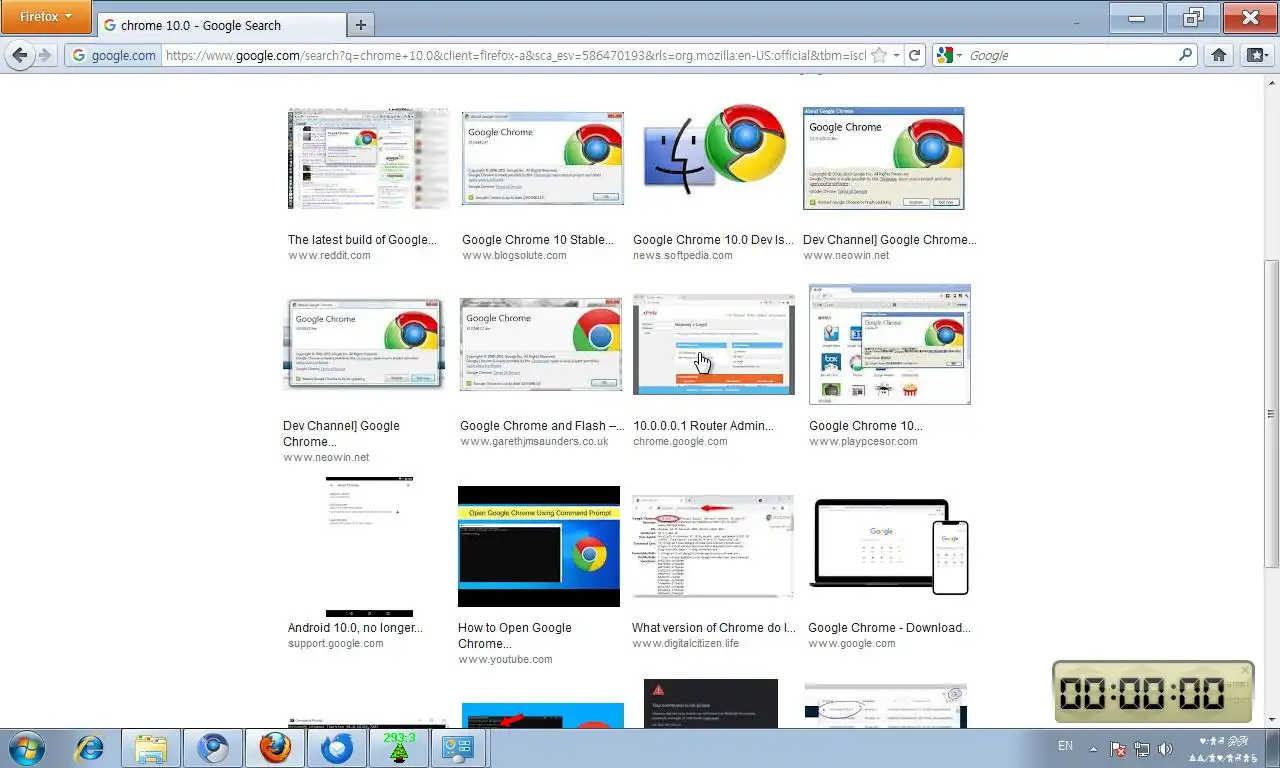Click the www.garethjmsaunders.co.uk source text

[x=534, y=441]
